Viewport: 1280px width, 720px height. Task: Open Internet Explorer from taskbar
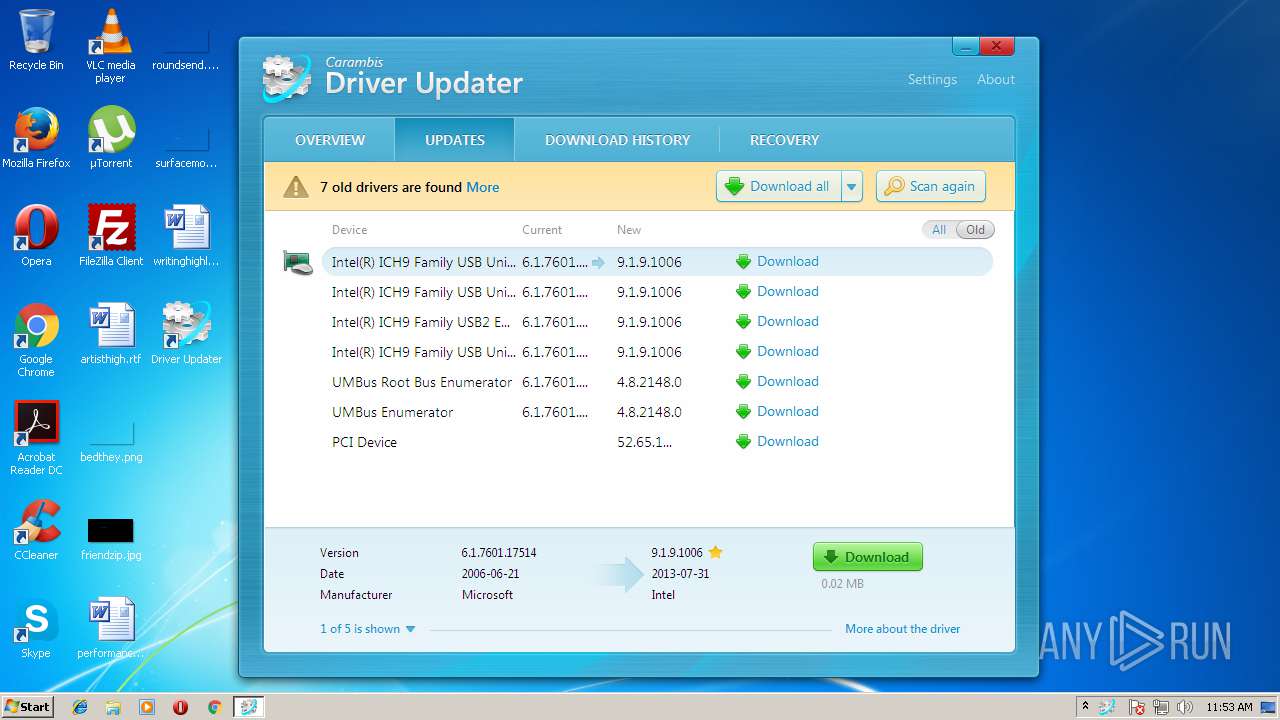(80, 707)
